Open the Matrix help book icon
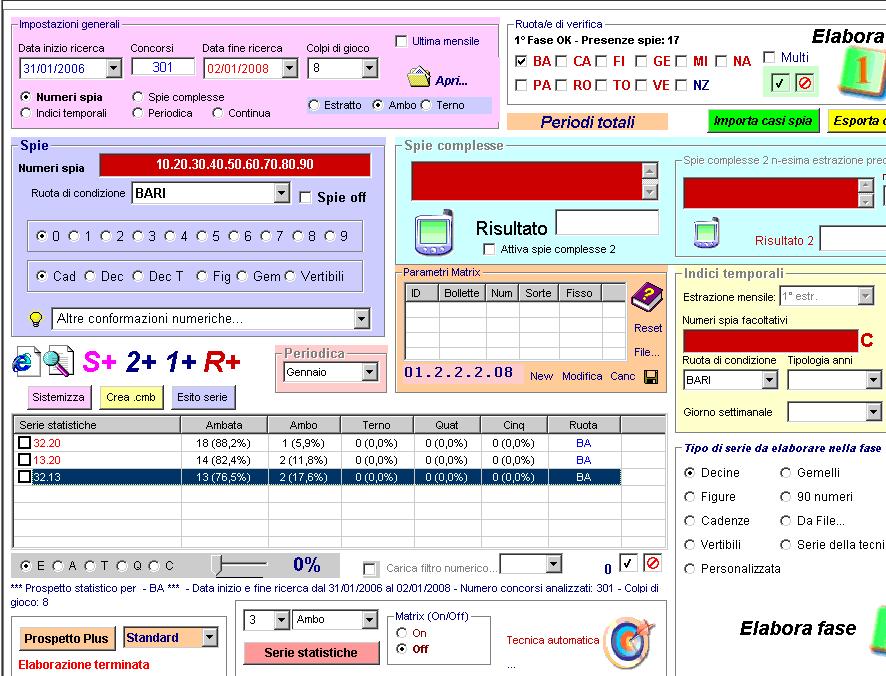 pos(647,297)
